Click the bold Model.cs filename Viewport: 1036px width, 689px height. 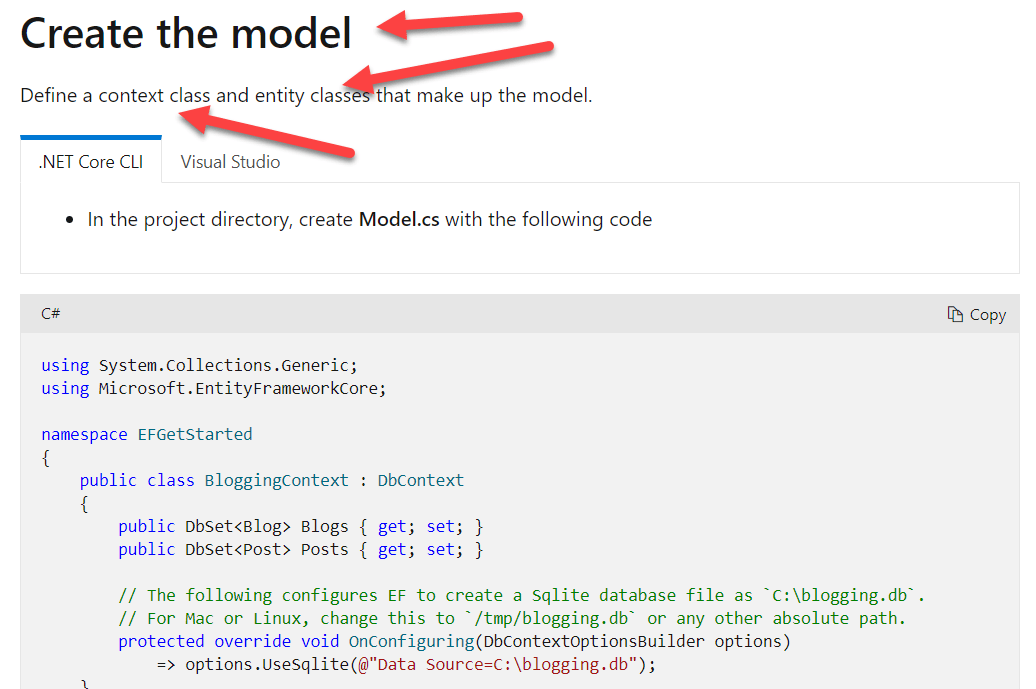coord(399,219)
